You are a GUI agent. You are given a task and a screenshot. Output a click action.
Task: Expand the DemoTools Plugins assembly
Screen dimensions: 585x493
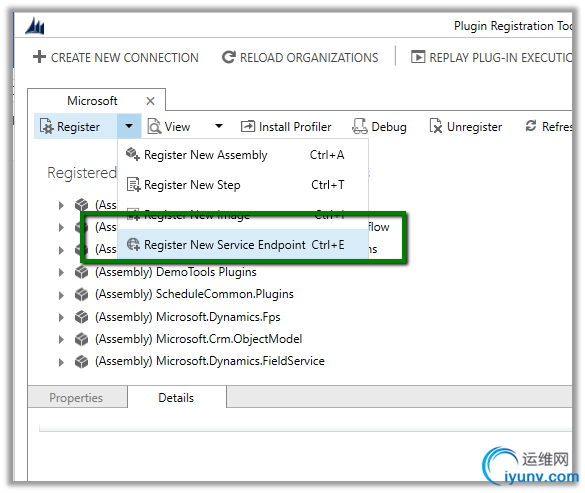point(61,272)
